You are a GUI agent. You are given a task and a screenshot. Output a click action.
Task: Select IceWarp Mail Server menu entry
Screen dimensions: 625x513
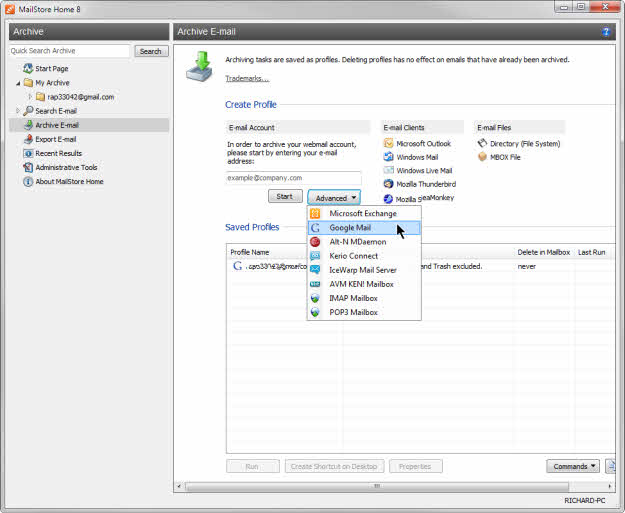tap(364, 270)
